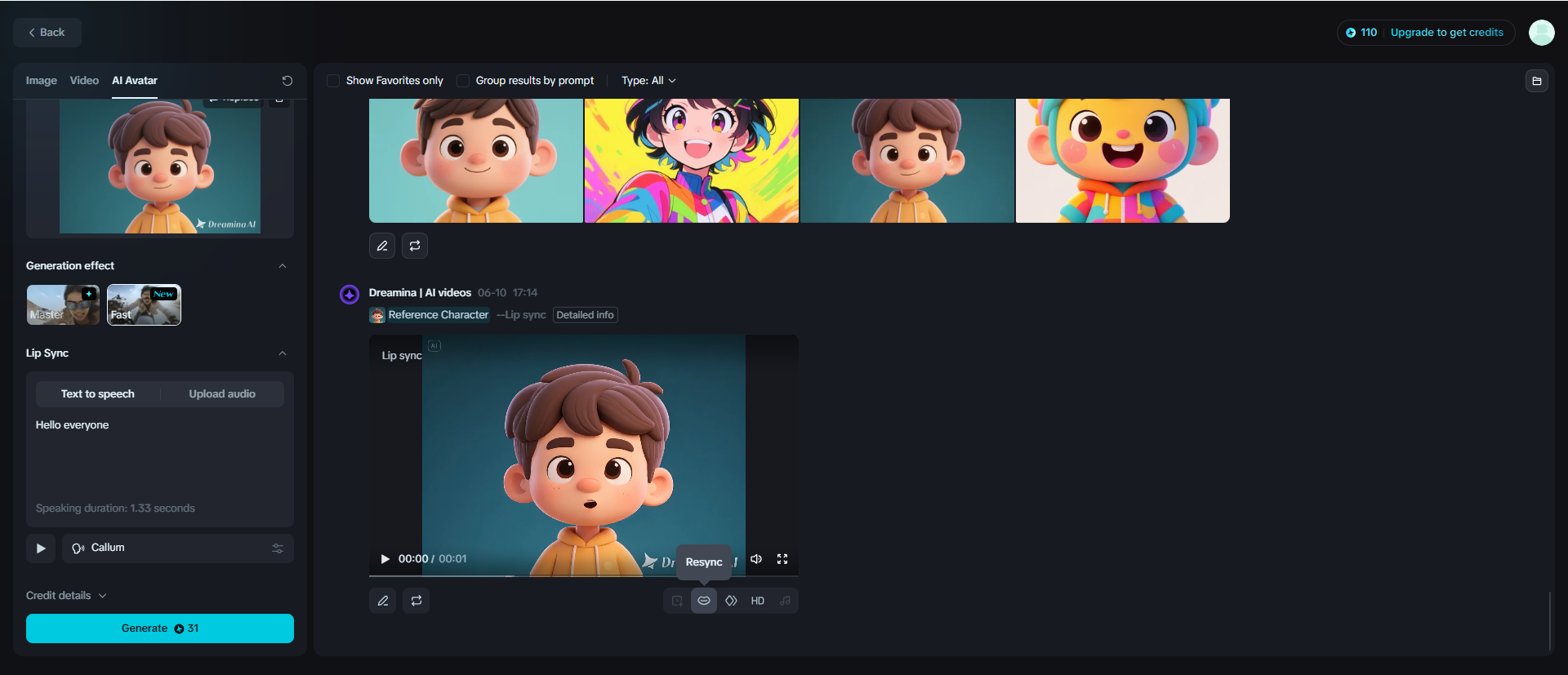Image resolution: width=1568 pixels, height=675 pixels.
Task: Click the Generate button
Action: click(x=160, y=628)
